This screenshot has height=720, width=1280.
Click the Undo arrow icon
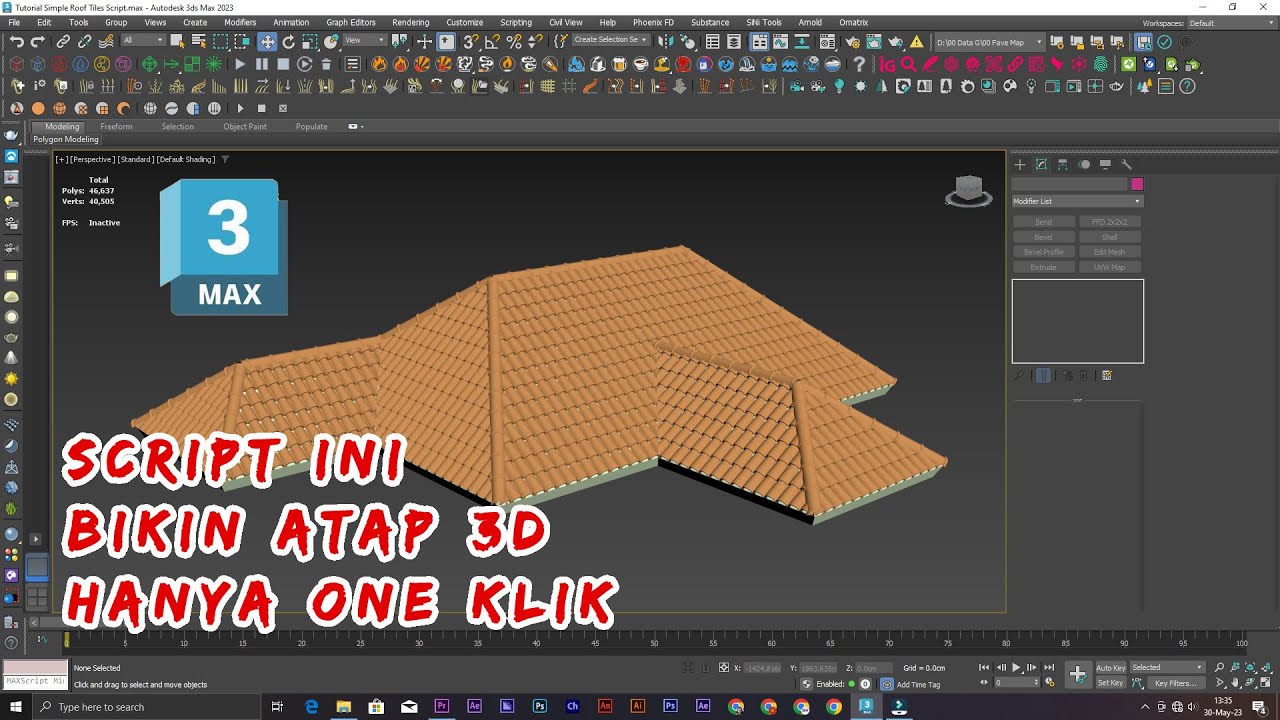(17, 42)
